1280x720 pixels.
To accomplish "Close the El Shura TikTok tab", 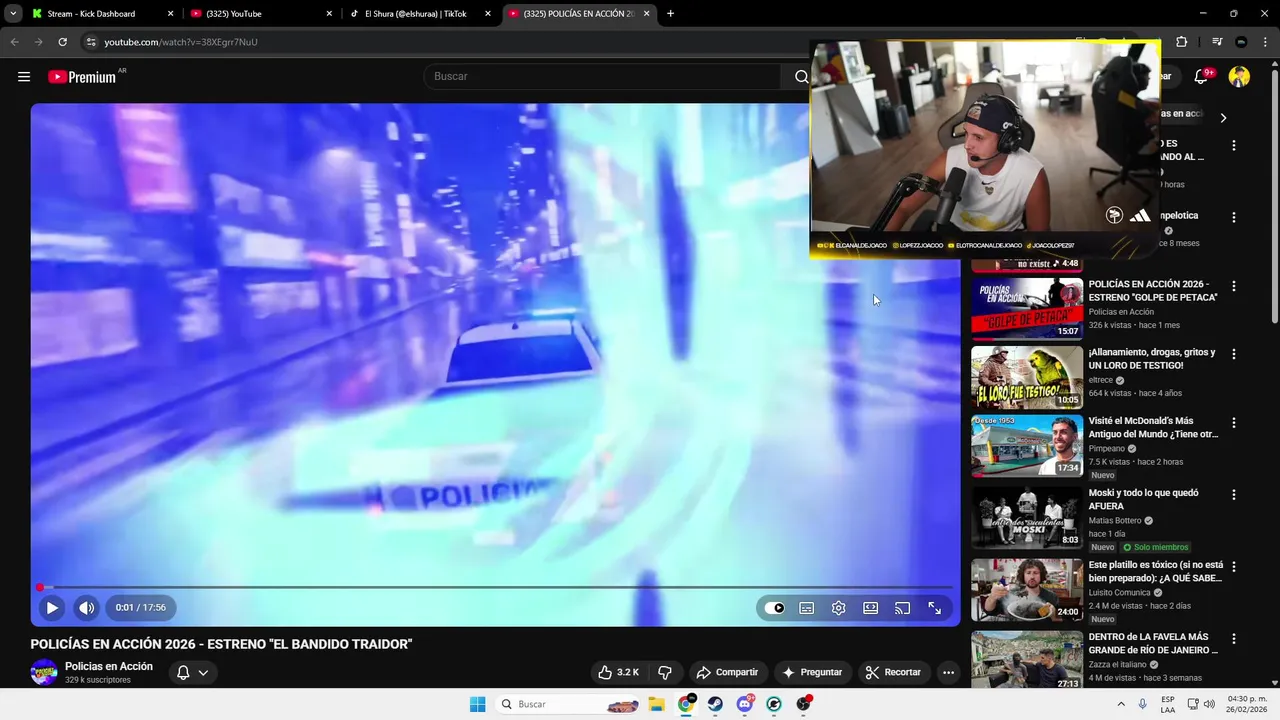I will tap(488, 14).
